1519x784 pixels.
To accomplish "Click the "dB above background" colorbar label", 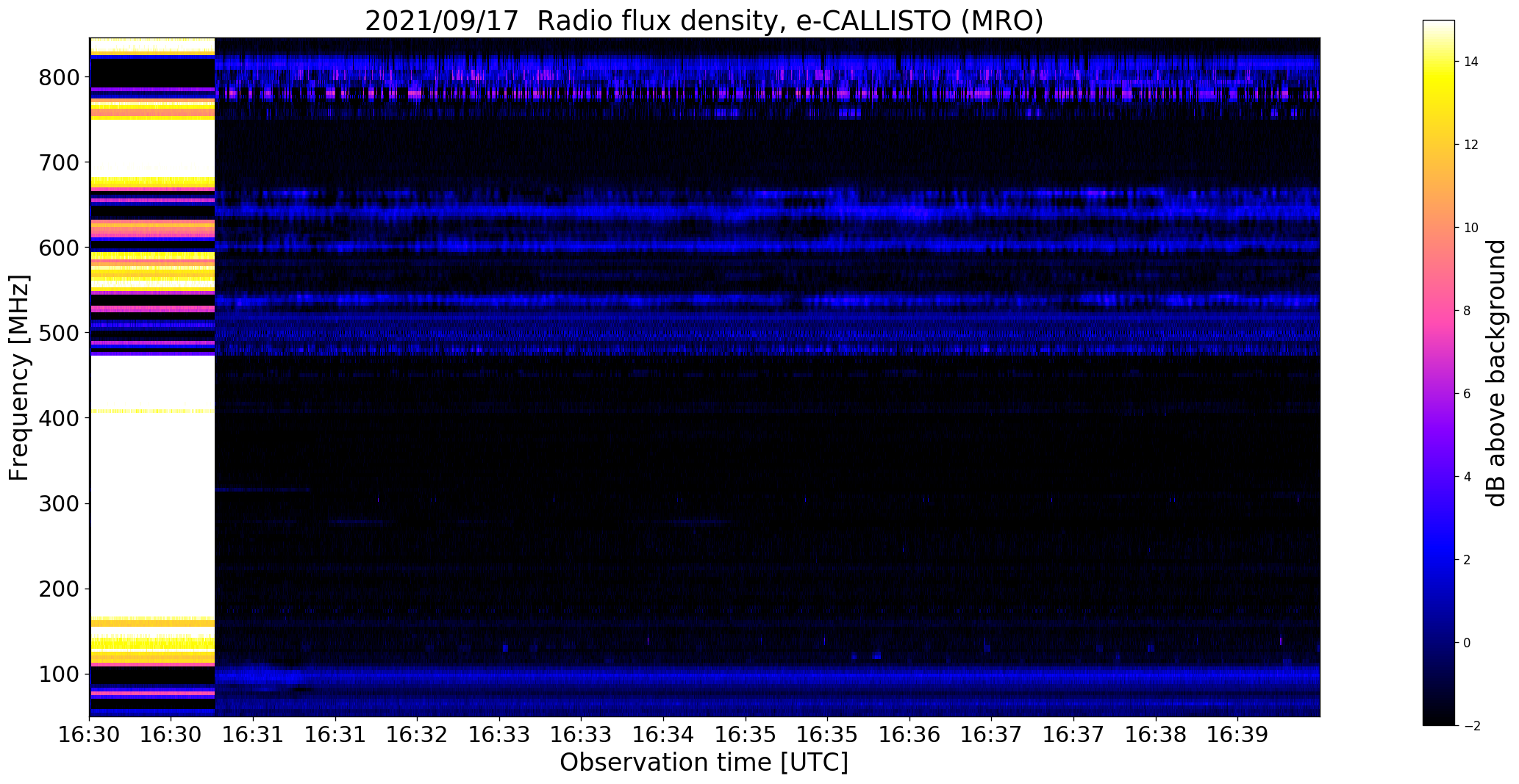I will [1496, 373].
